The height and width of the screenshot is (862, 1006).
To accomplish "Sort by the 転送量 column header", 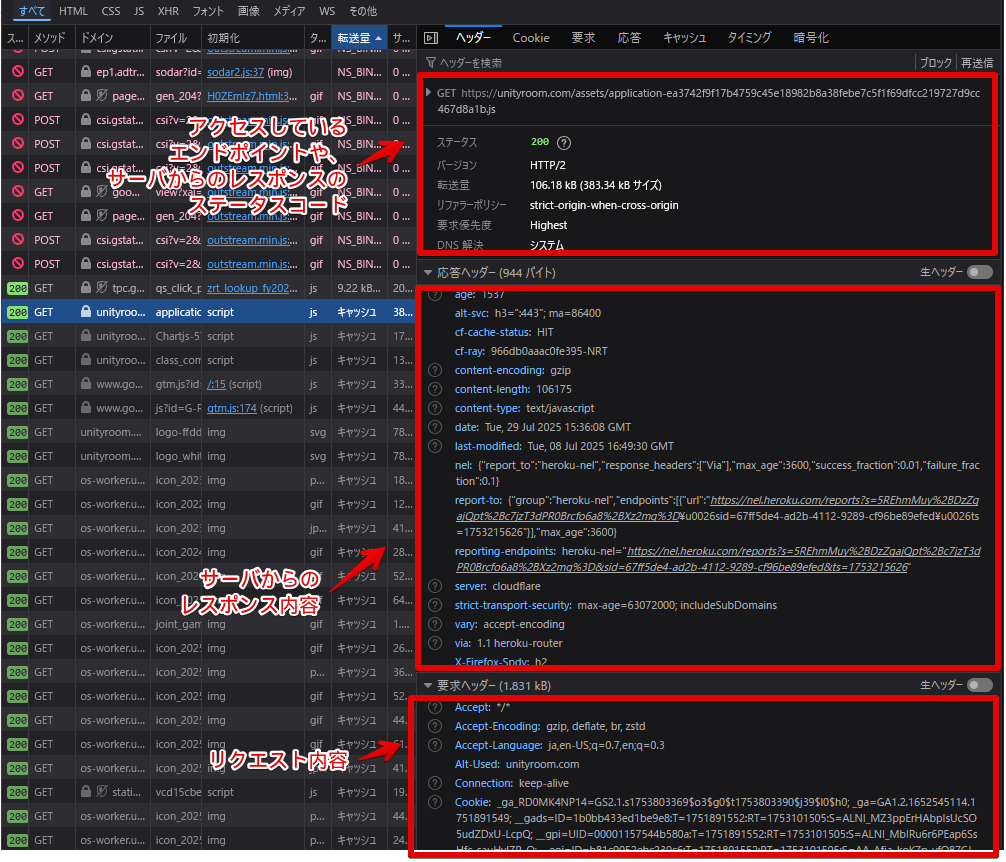I will point(359,38).
